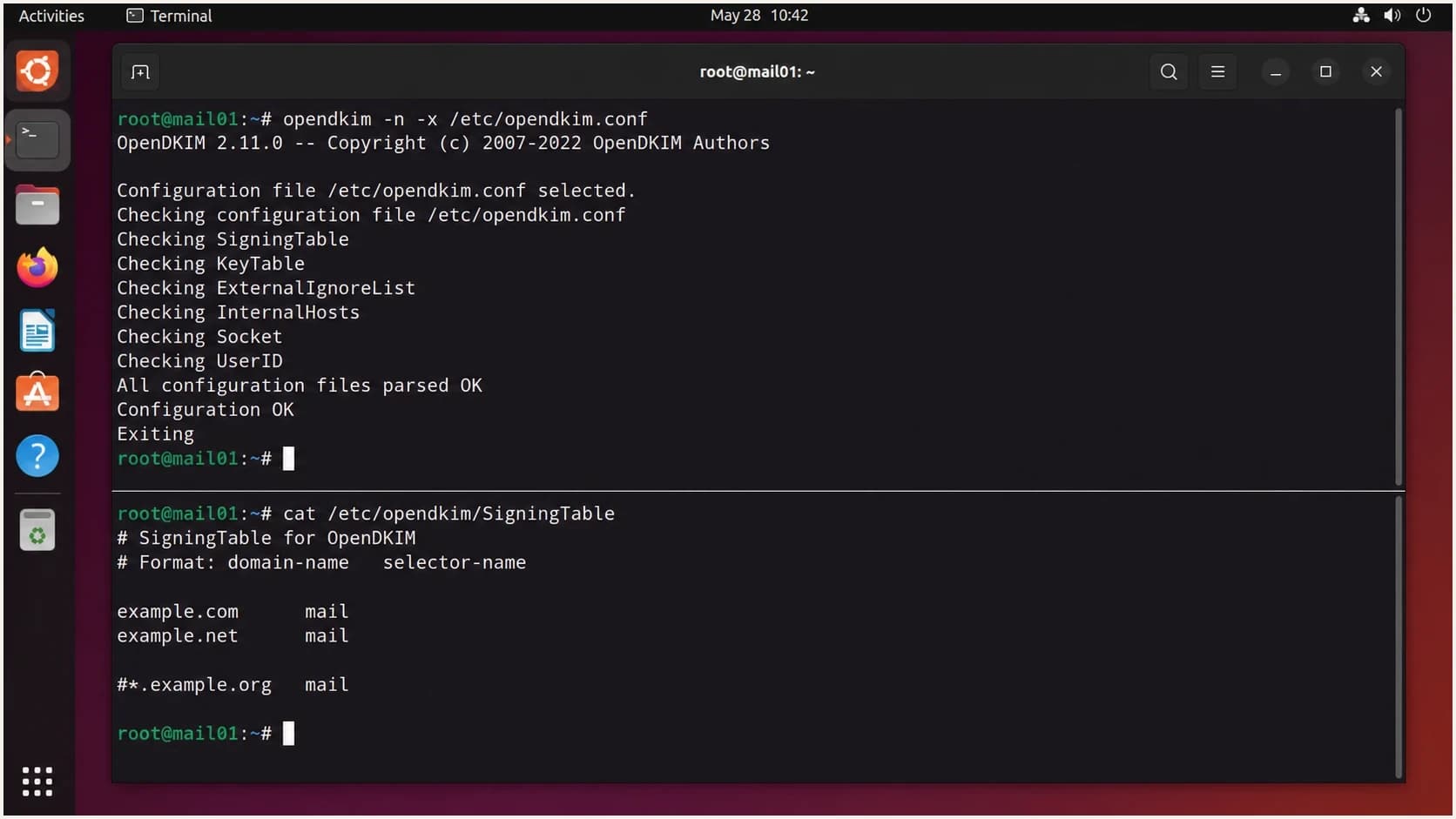Open Ubuntu Software from the dock
Viewport: 1456px width, 819px height.
(x=37, y=393)
